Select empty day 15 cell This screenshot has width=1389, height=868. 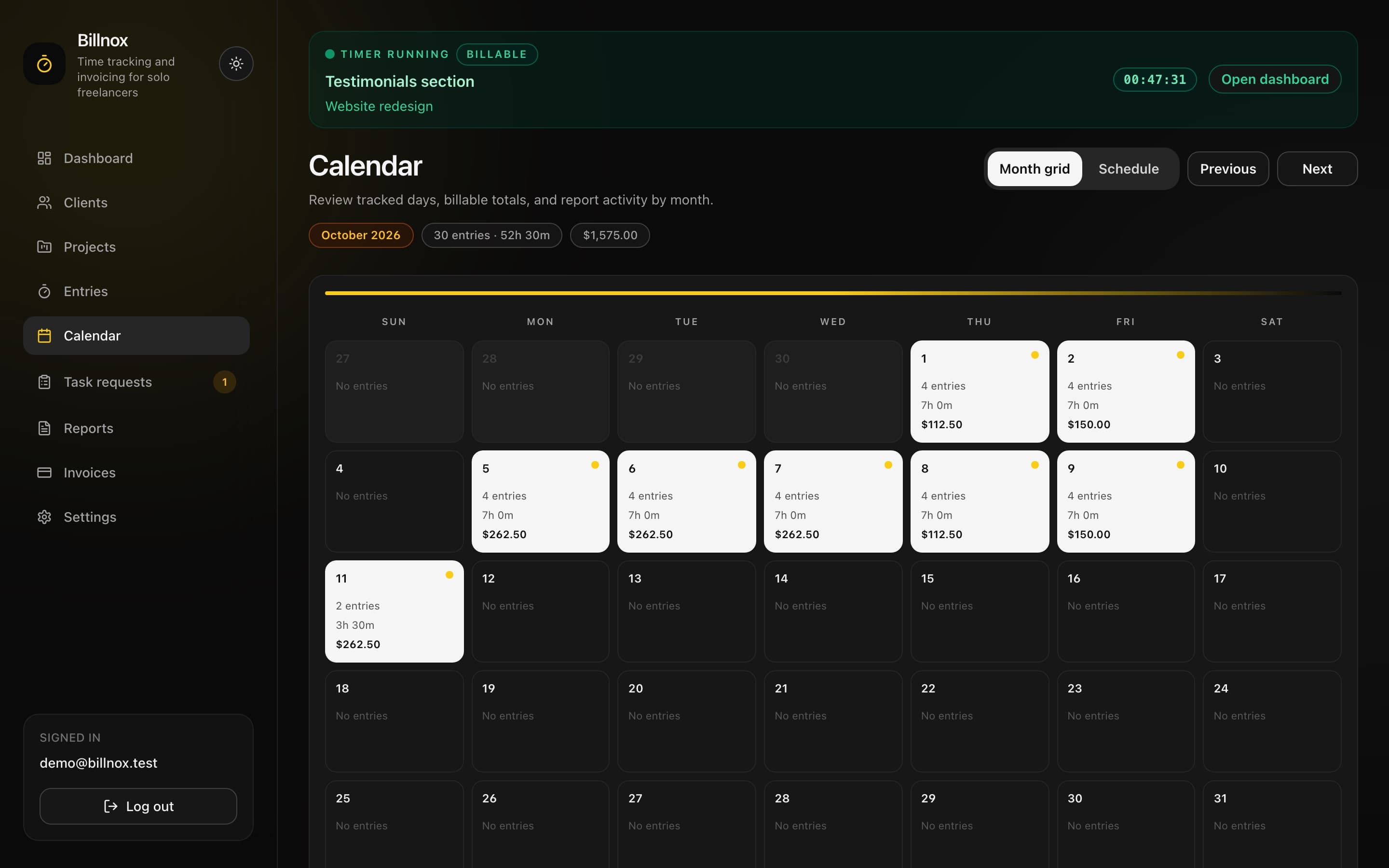click(x=980, y=611)
